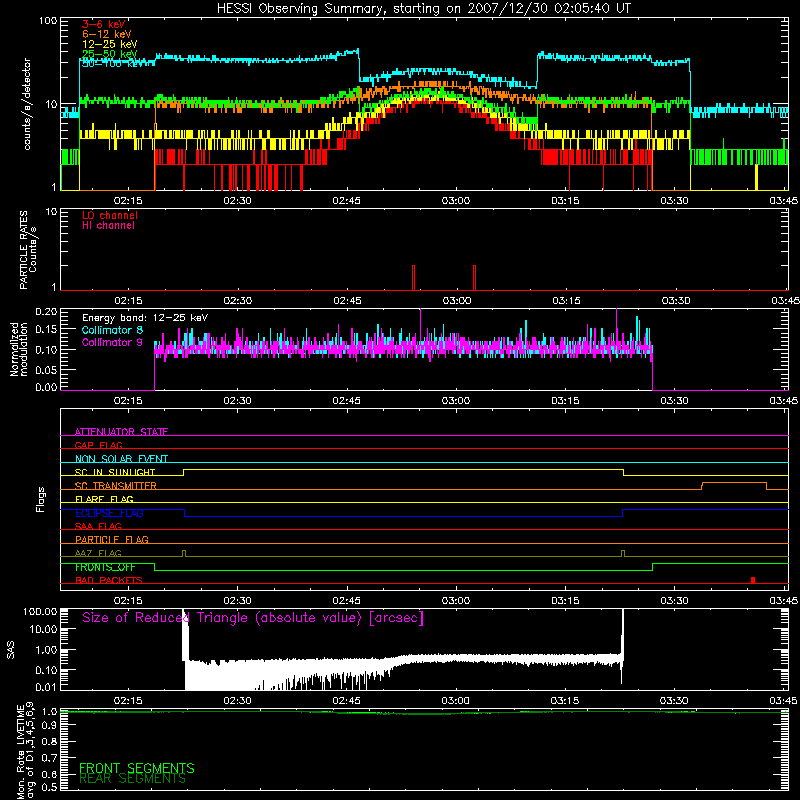Click the counts/s/detector axis label
Screen dimensions: 800x800
[x=27, y=104]
